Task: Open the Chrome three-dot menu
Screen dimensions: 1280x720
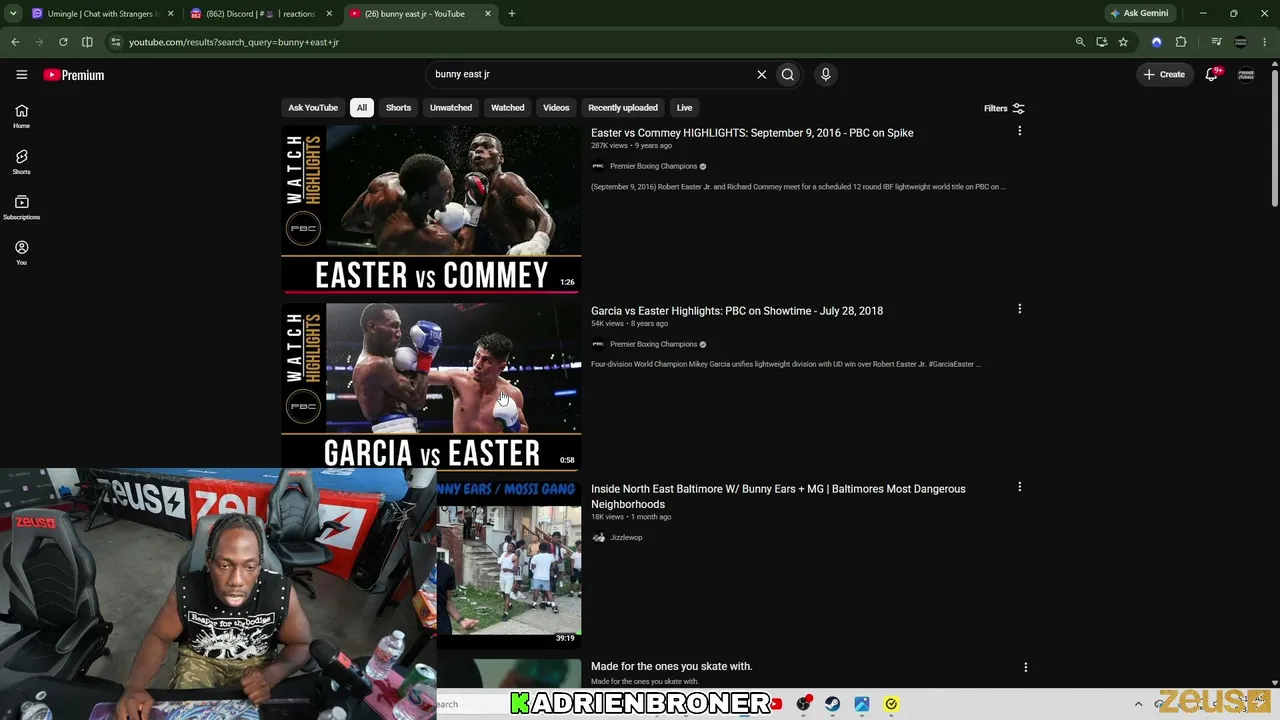Action: [1265, 42]
